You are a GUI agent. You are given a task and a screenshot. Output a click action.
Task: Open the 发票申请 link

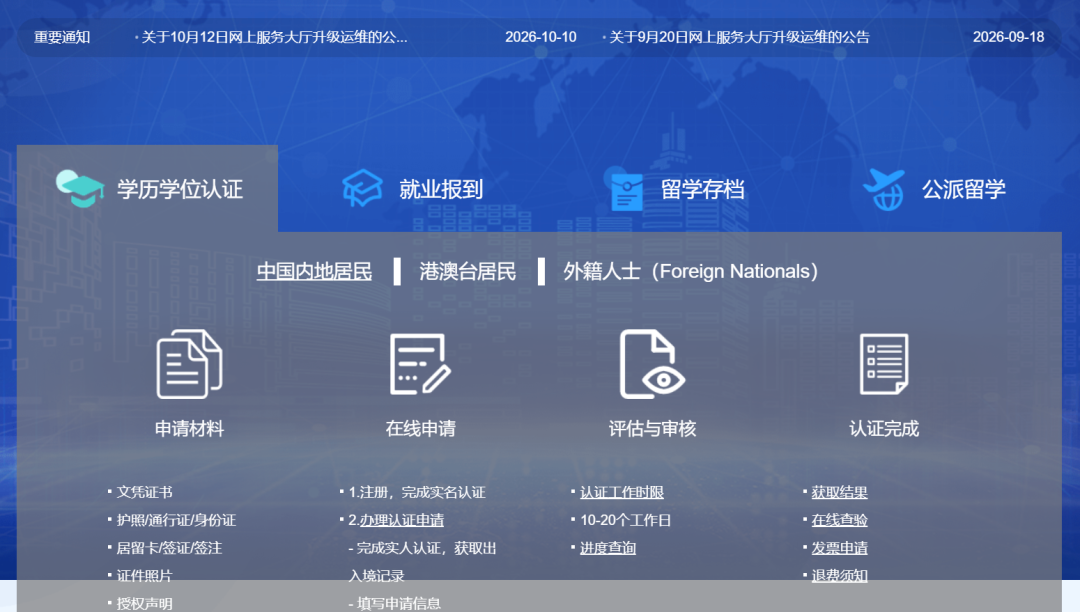pyautogui.click(x=839, y=548)
